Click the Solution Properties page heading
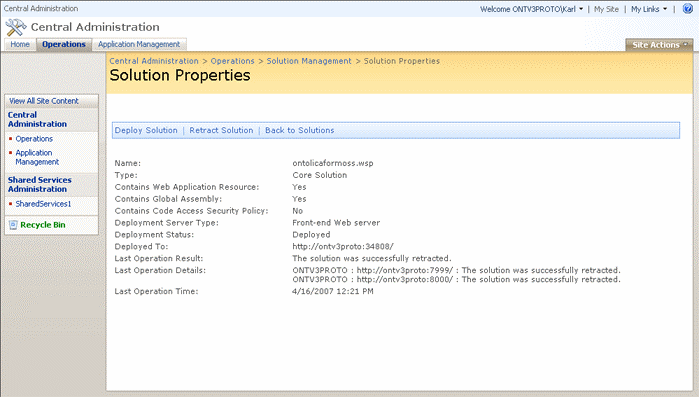This screenshot has height=397, width=699. point(180,75)
